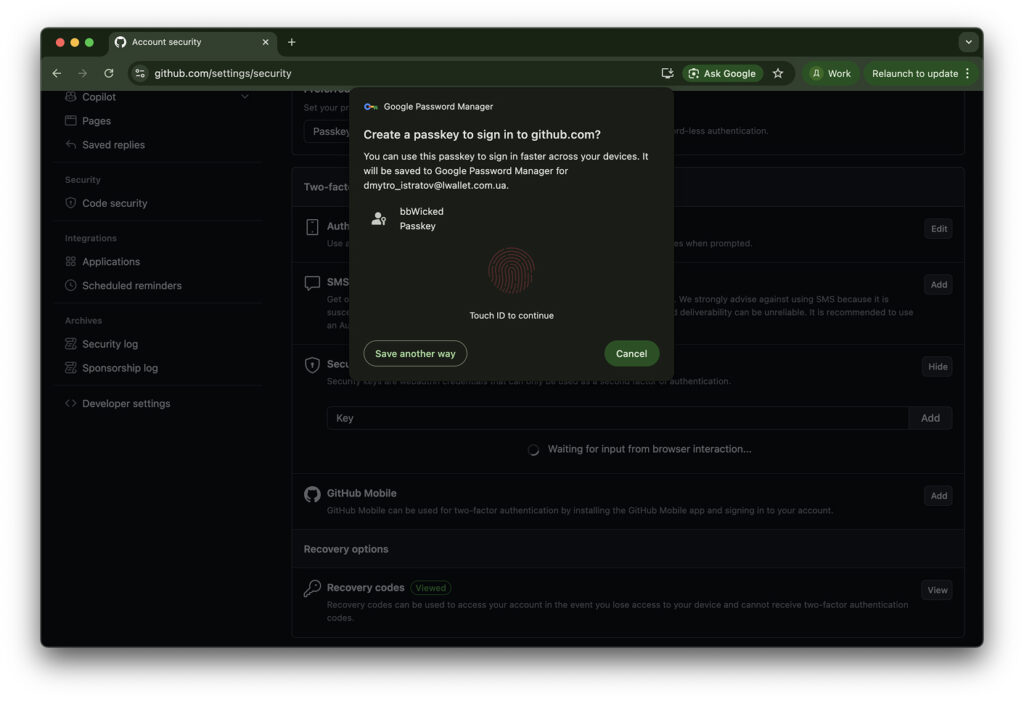This screenshot has width=1024, height=701.
Task: Click the GitHub Mobile octocat icon
Action: [312, 495]
